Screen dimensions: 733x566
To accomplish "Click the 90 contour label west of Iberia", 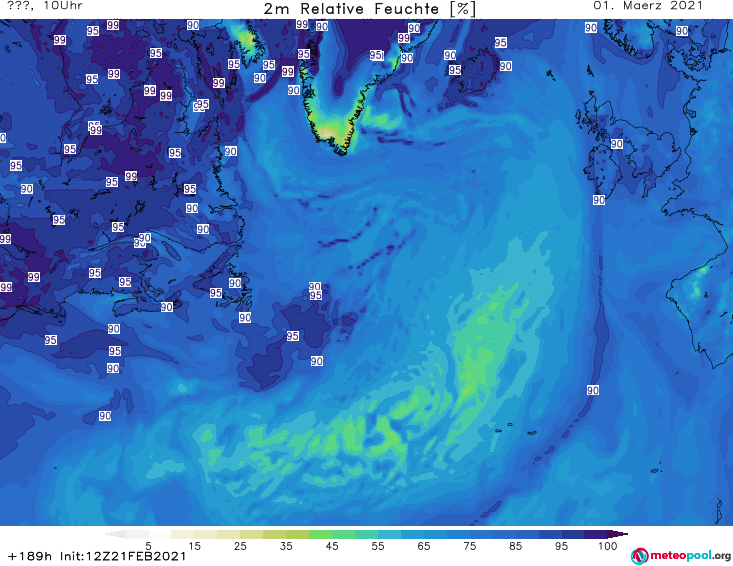I will 593,390.
